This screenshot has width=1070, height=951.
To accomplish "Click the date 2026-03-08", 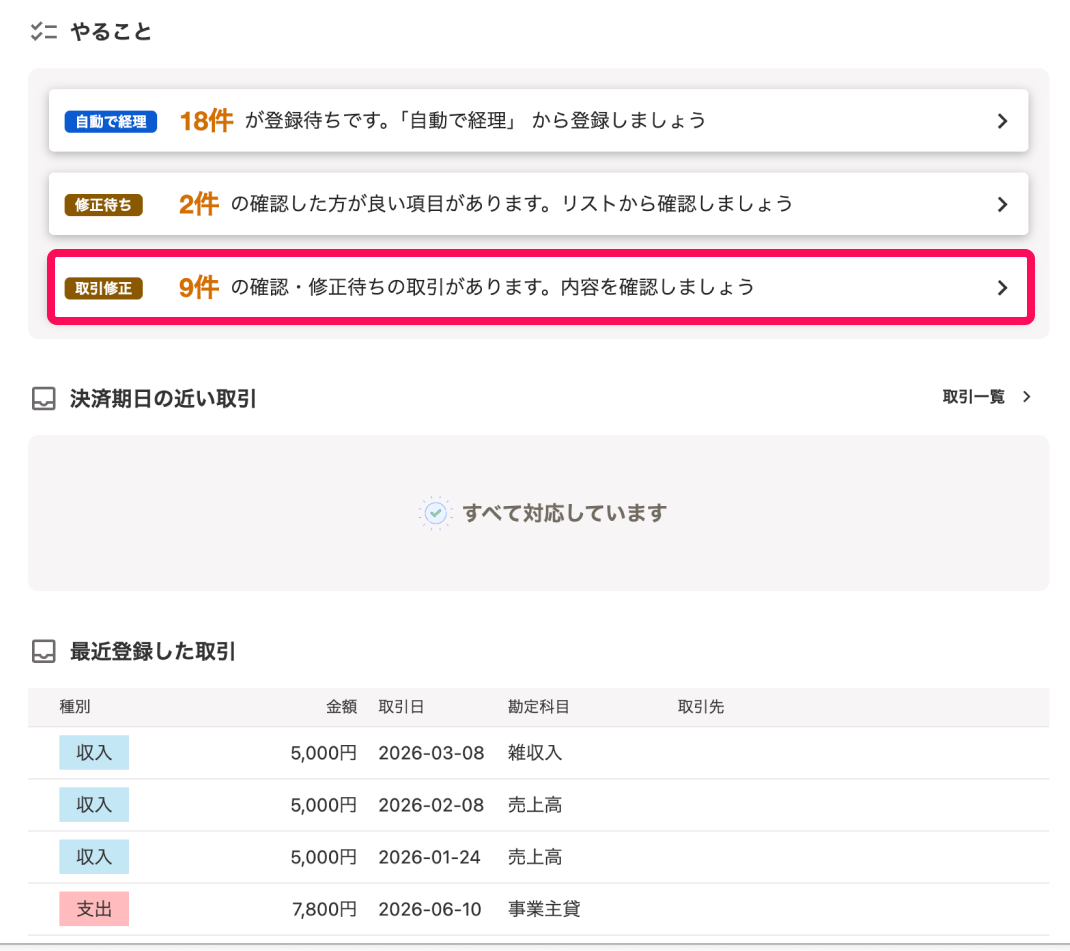I will pos(431,753).
